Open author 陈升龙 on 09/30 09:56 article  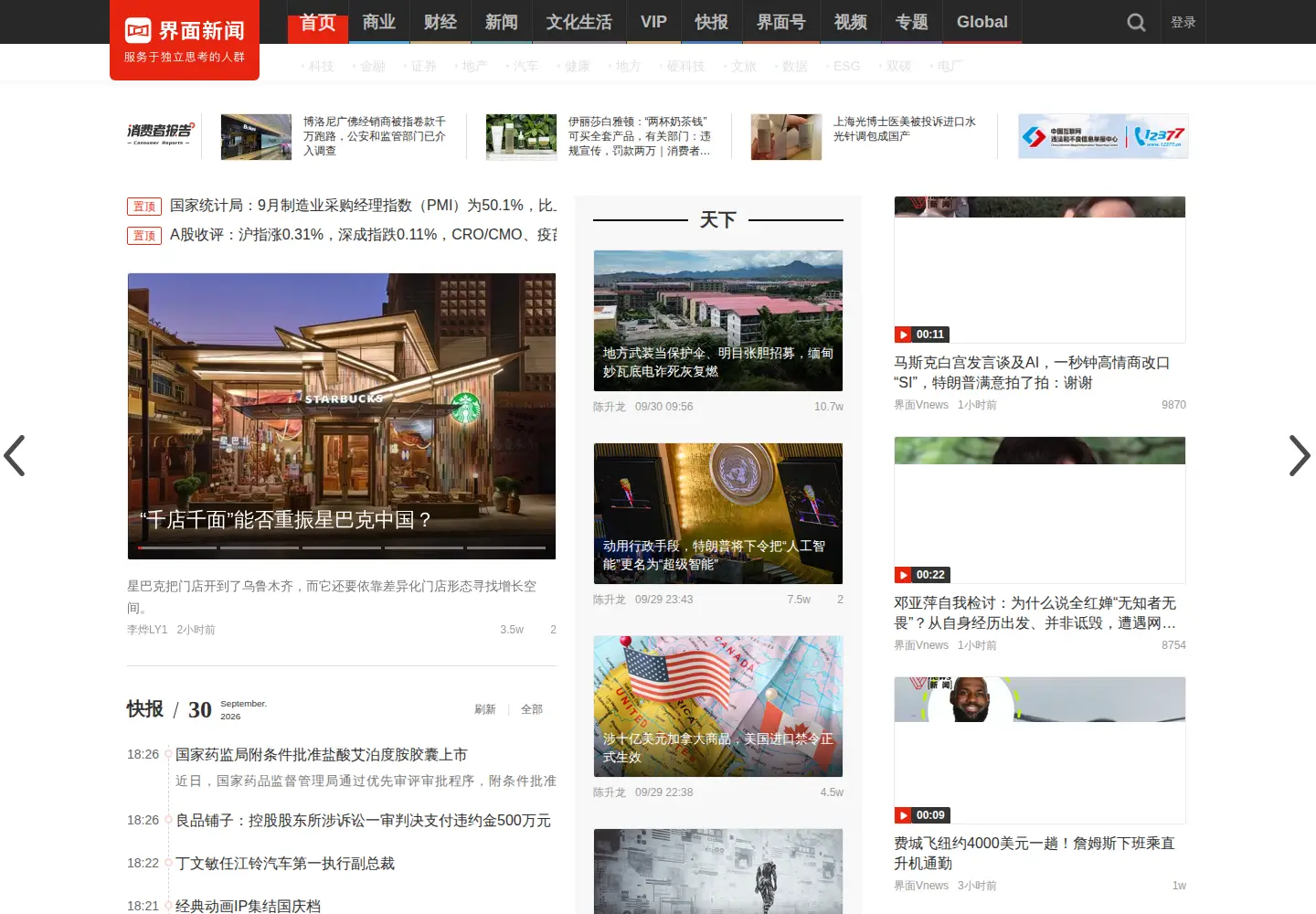pyautogui.click(x=610, y=407)
